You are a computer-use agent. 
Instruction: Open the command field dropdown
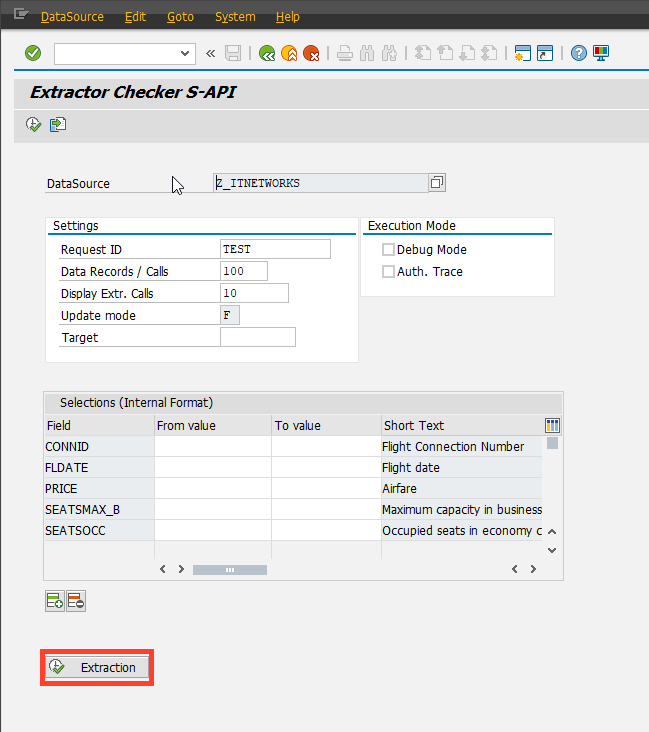[185, 53]
